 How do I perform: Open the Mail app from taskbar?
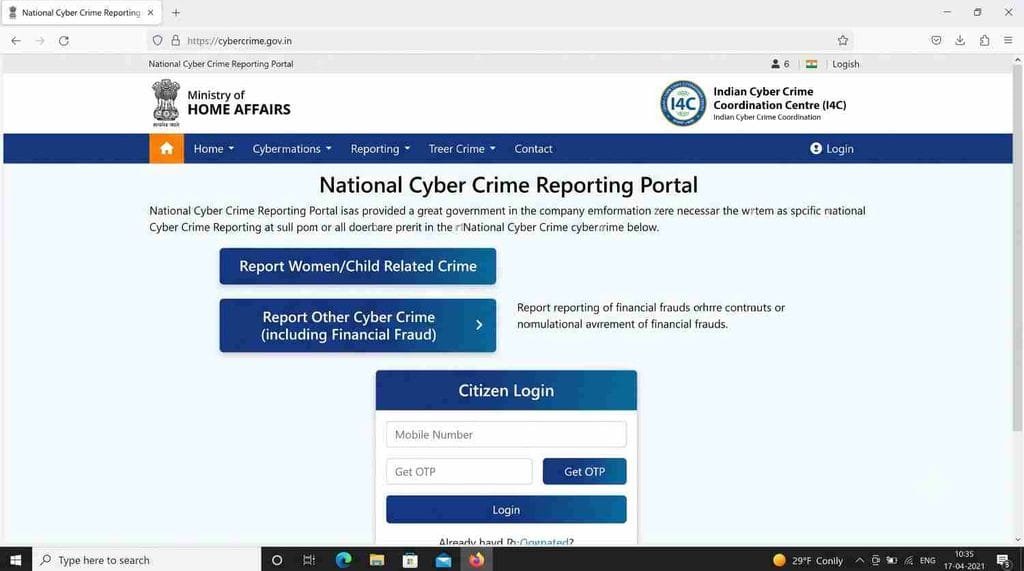pos(443,560)
